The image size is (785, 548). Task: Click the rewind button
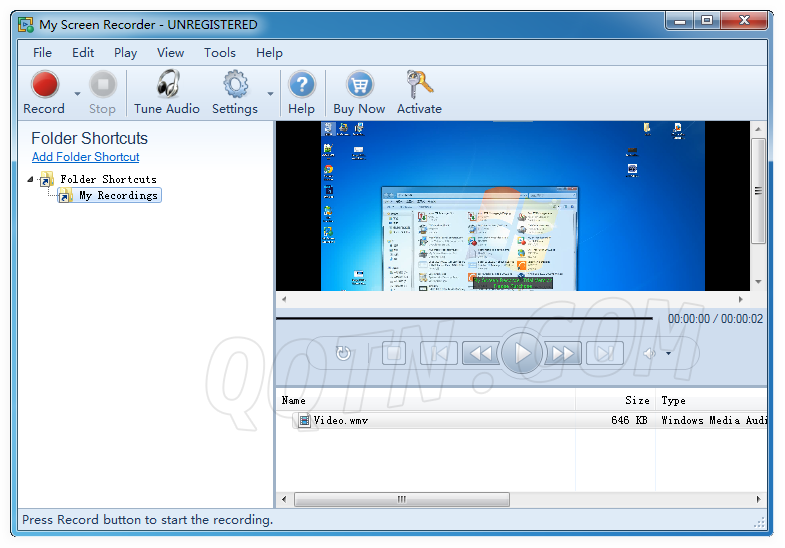tap(481, 353)
